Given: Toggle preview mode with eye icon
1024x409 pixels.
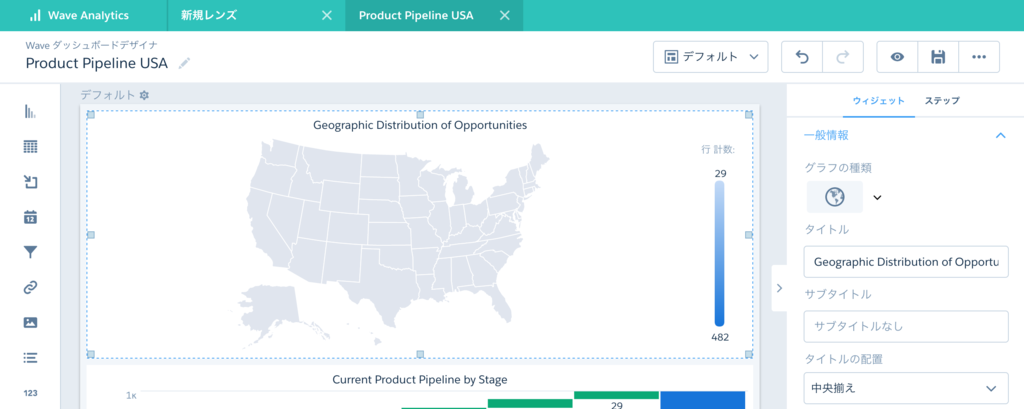Looking at the screenshot, I should 897,57.
